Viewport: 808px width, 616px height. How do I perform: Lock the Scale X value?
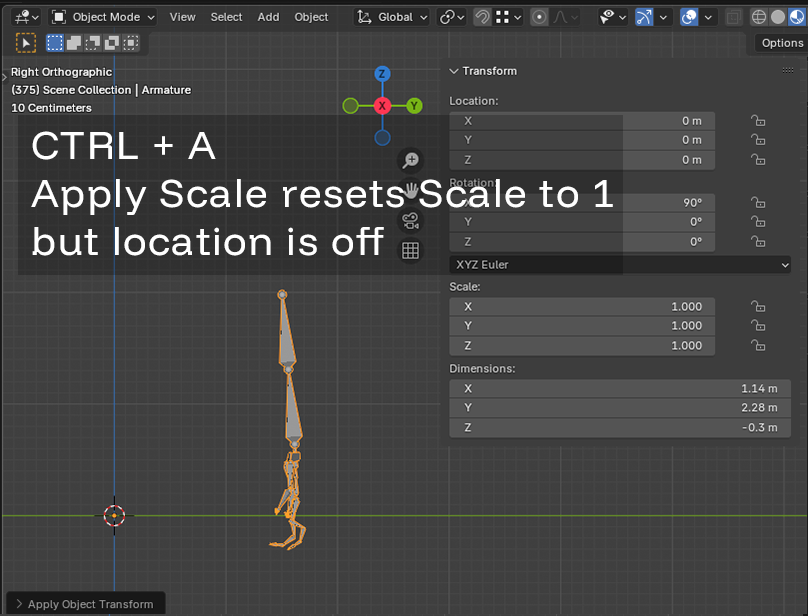(x=758, y=307)
